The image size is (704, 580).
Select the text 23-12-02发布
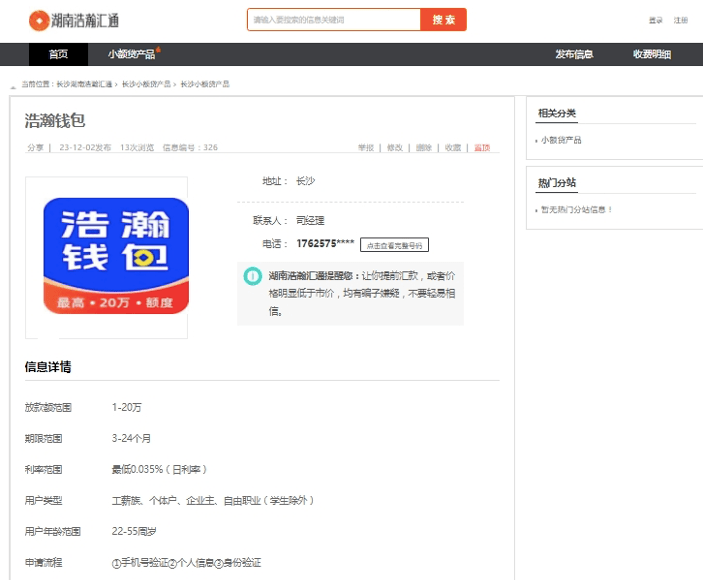85,147
